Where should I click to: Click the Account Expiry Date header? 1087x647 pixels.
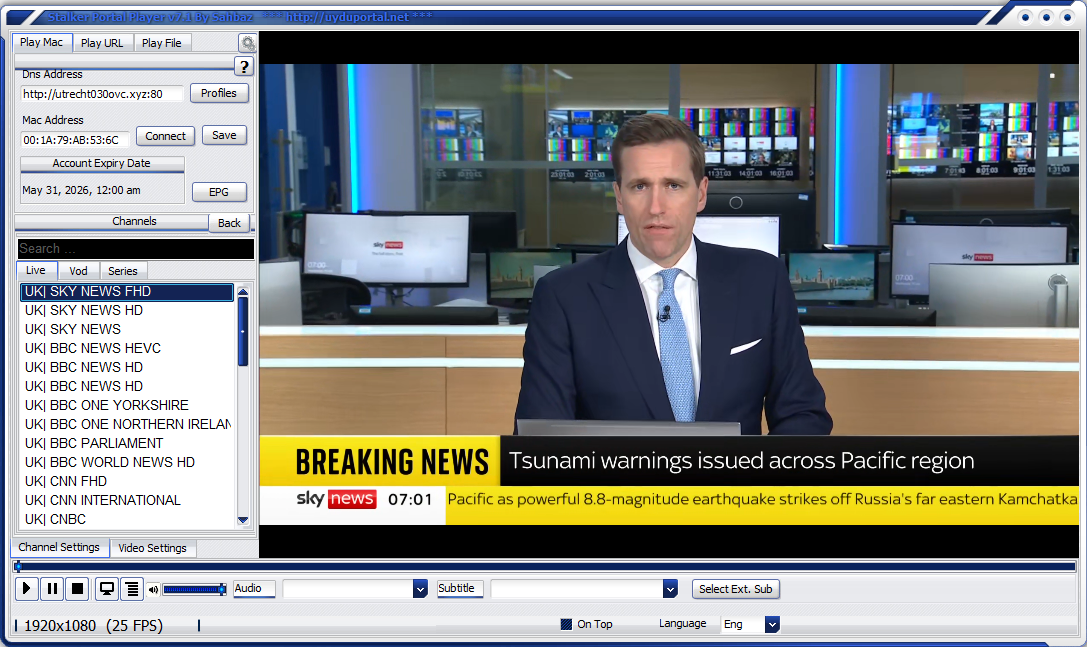[102, 164]
